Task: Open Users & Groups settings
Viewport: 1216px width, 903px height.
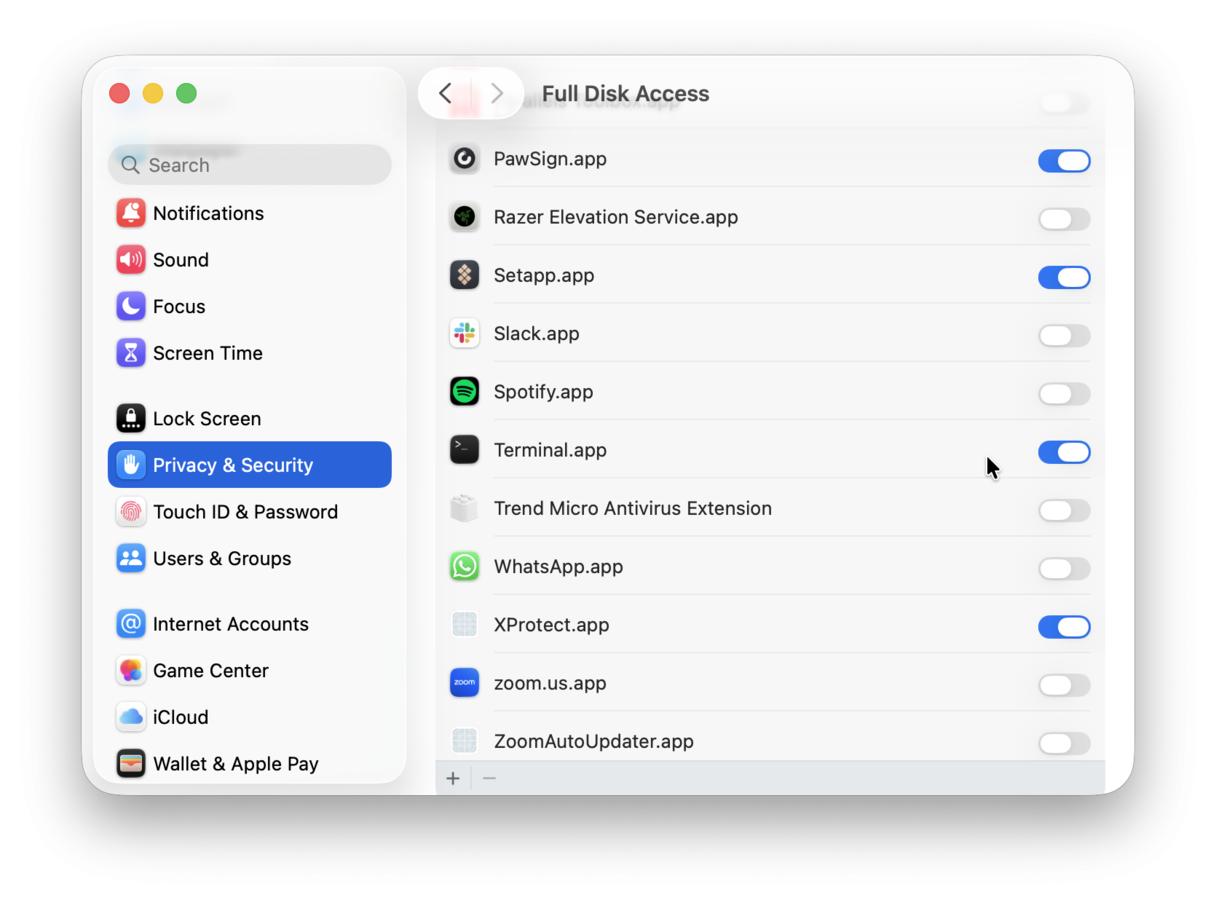Action: [249, 558]
